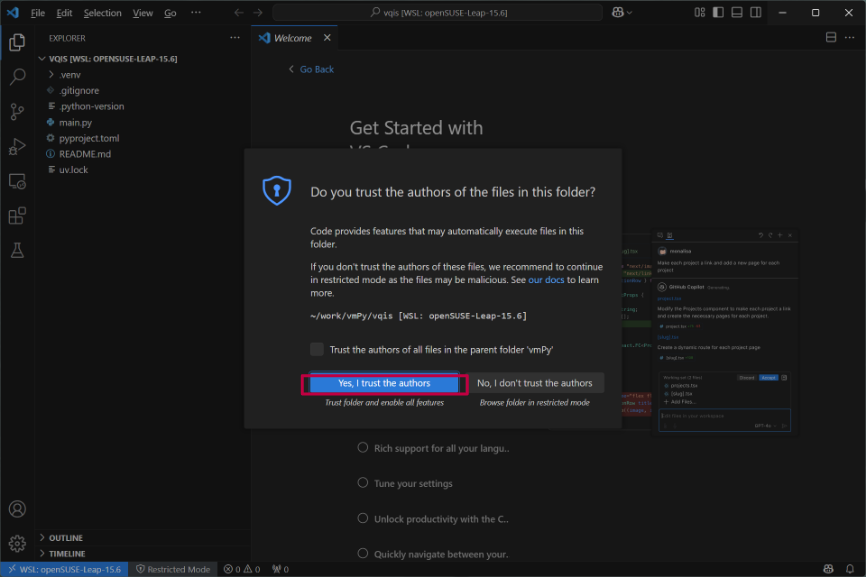Click 'Yes, I trust the authors'

pyautogui.click(x=384, y=383)
